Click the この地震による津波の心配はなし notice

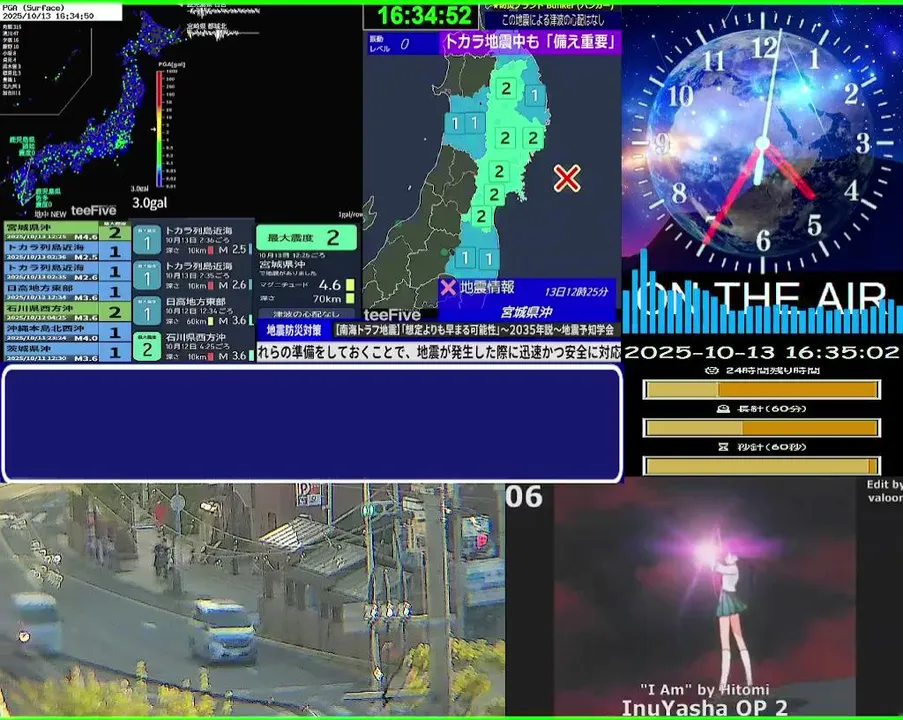pos(553,20)
